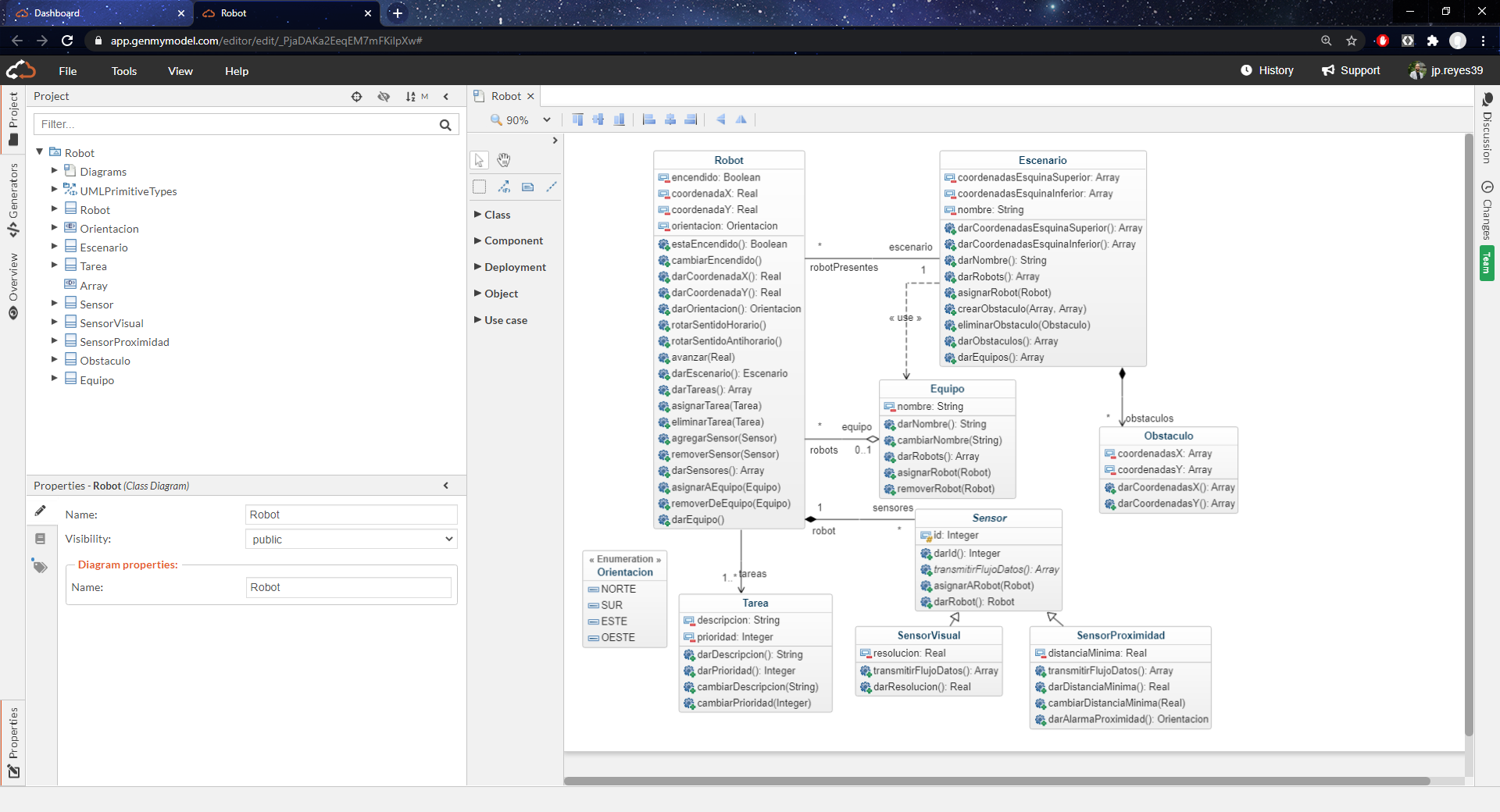Expand the Escenario tree node
1500x812 pixels.
(55, 247)
